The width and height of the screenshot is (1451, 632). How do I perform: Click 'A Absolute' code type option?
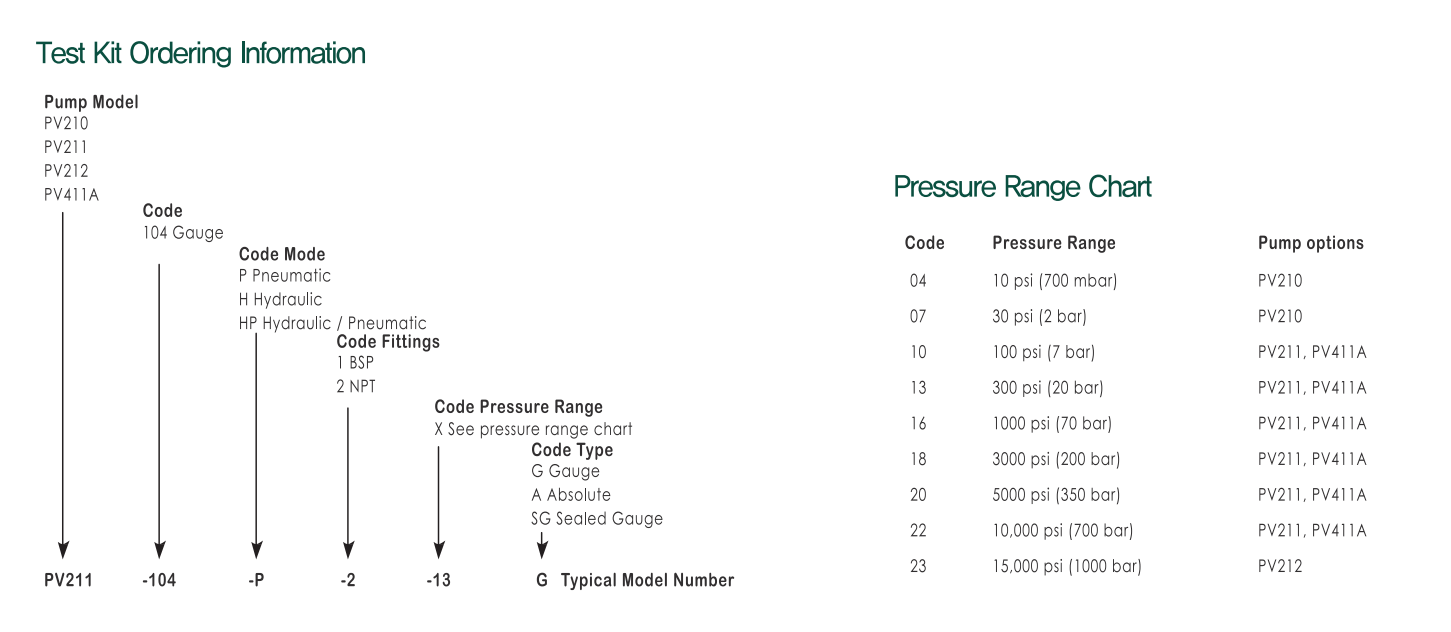(570, 494)
